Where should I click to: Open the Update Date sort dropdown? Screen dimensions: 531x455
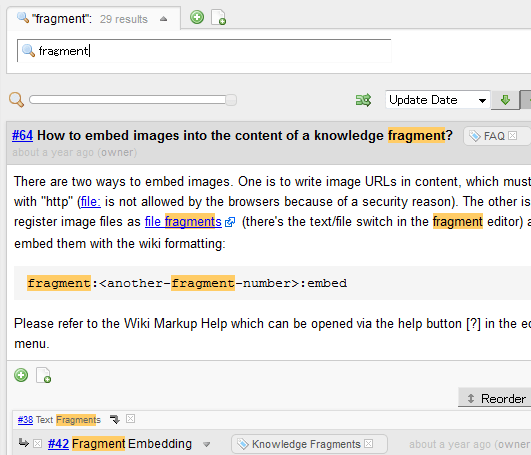click(438, 100)
